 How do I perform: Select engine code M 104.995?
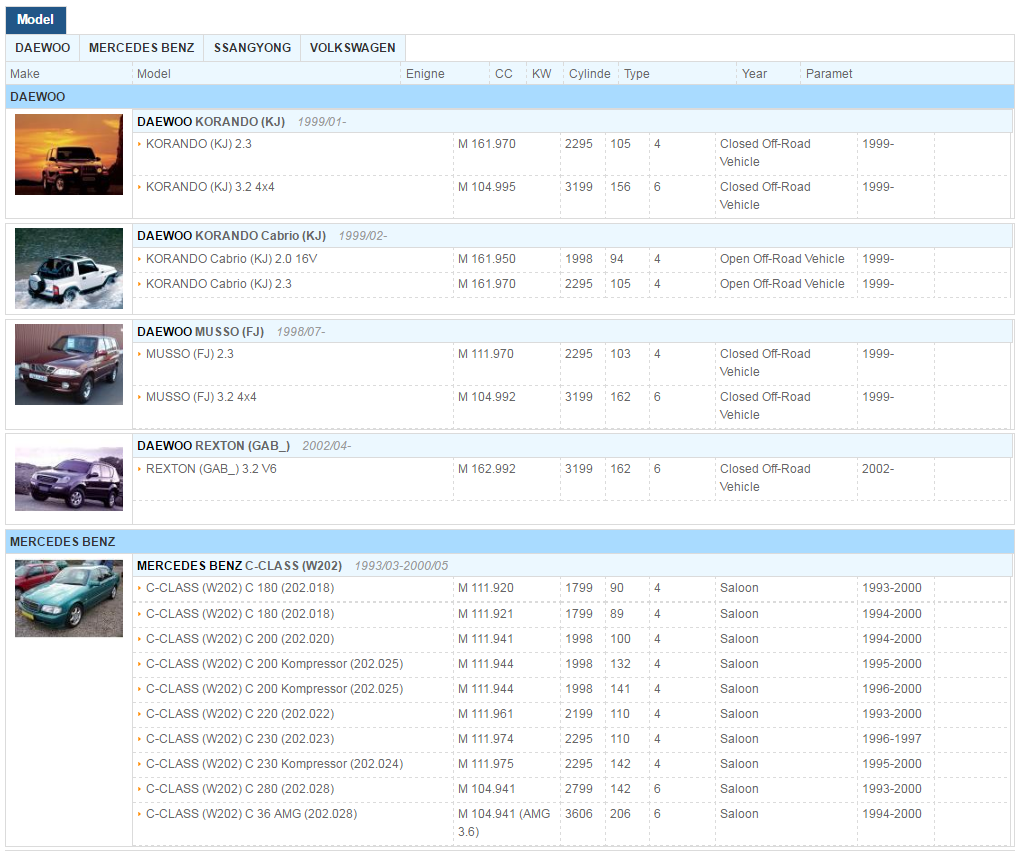(x=487, y=187)
